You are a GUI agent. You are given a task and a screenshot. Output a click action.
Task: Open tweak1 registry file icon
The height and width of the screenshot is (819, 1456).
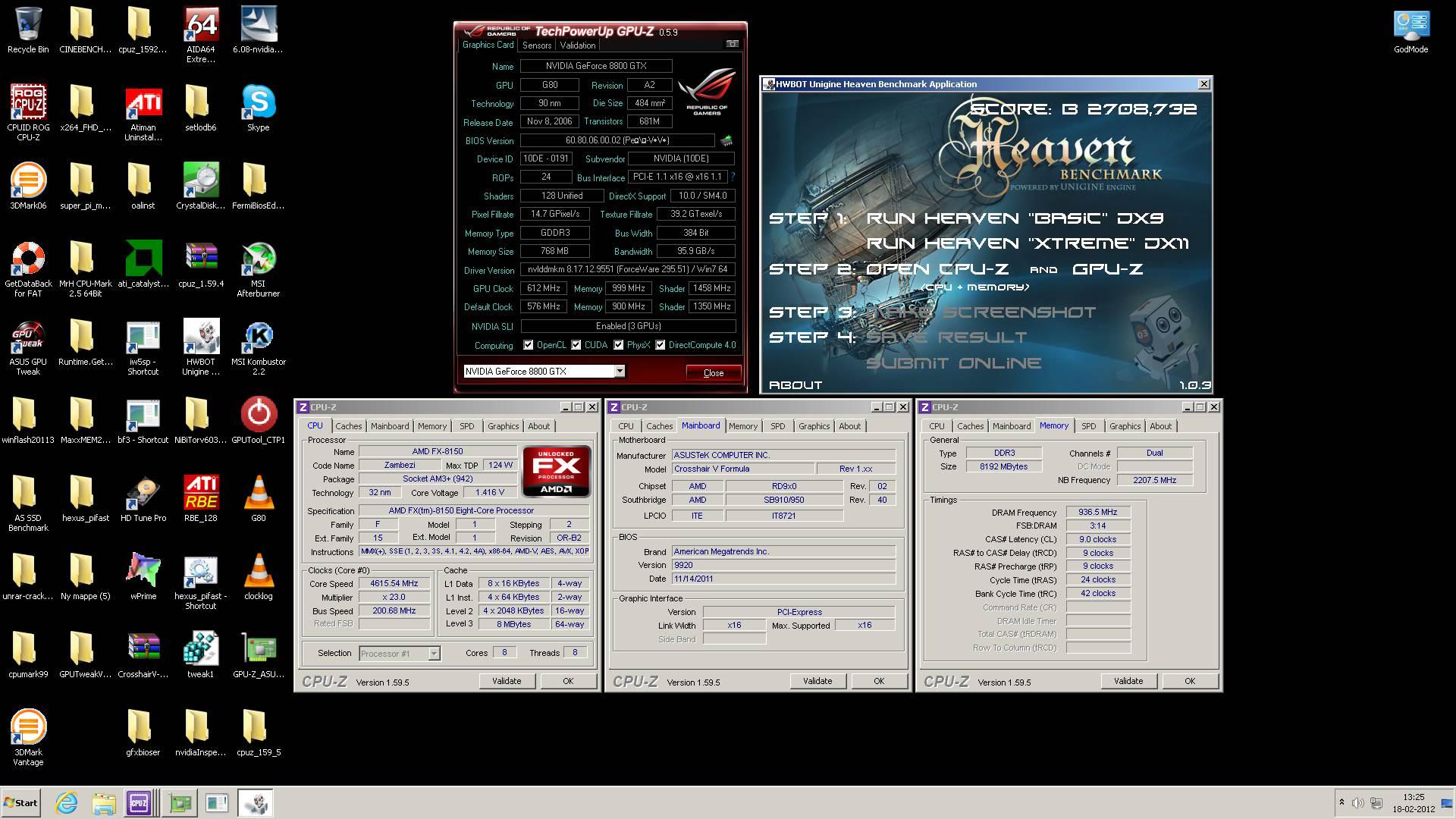tap(201, 655)
